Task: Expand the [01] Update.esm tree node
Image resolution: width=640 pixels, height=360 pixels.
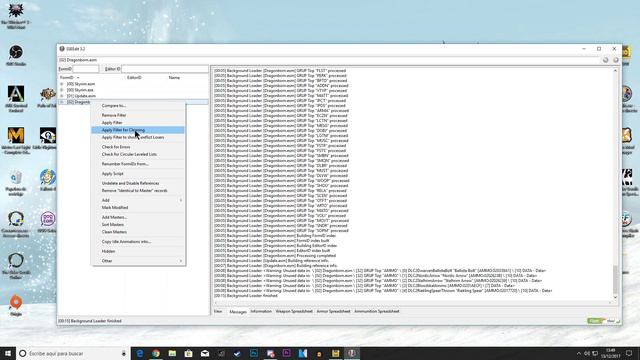Action: click(x=62, y=96)
